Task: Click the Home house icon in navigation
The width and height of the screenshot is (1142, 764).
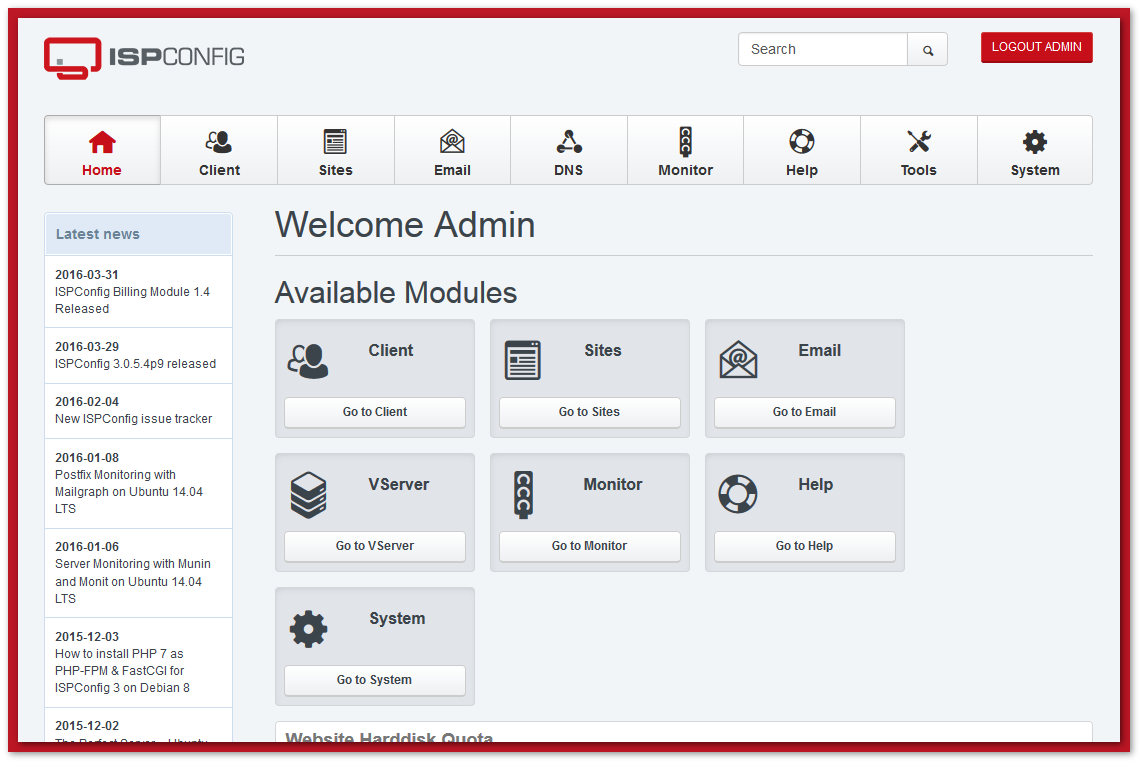Action: pyautogui.click(x=102, y=142)
